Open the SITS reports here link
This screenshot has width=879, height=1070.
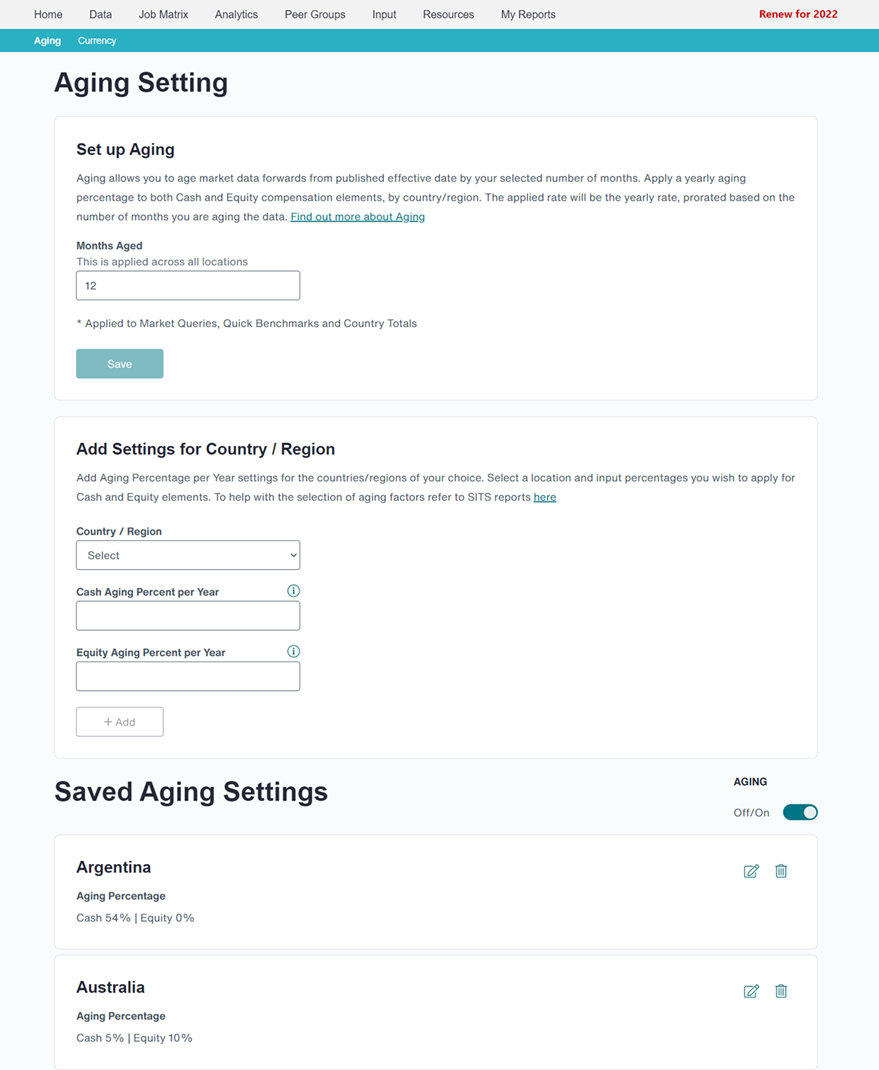click(545, 497)
